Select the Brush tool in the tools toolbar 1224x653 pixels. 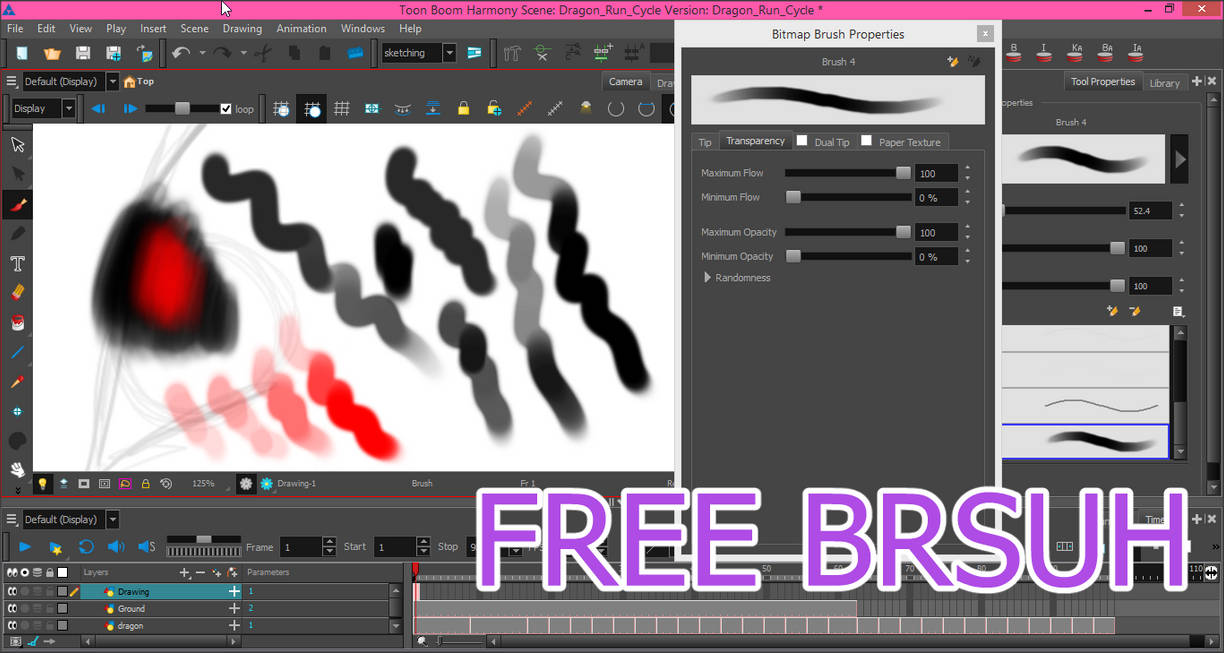[17, 204]
